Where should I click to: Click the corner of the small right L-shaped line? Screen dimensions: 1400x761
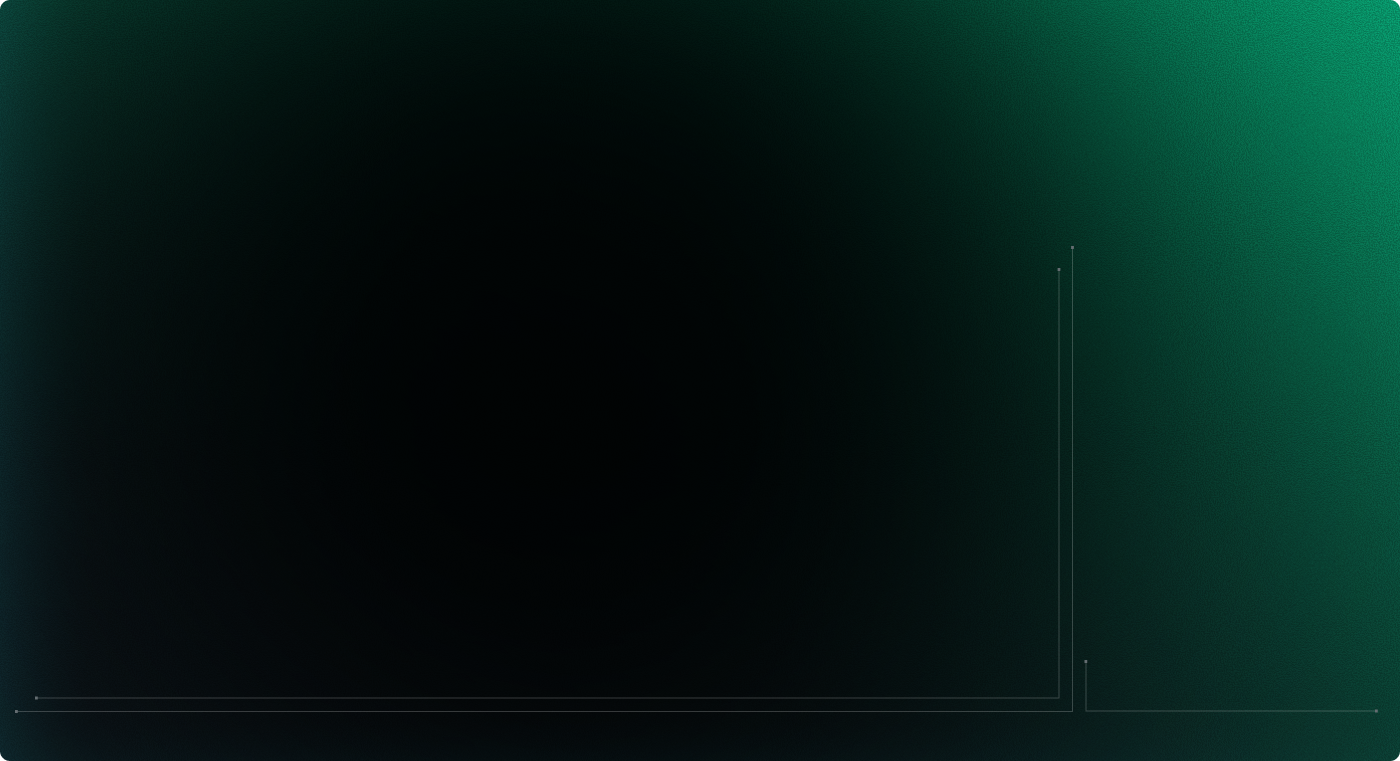(1086, 711)
